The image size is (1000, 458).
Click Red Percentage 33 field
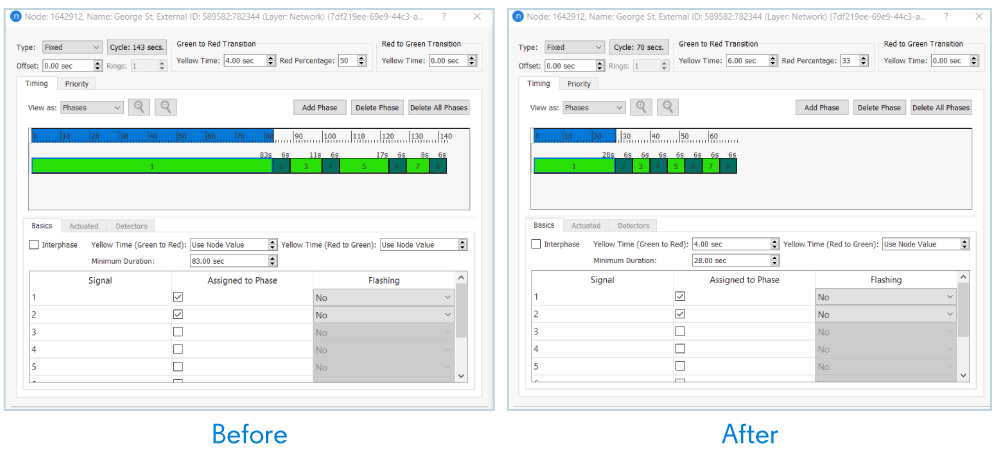tap(854, 61)
